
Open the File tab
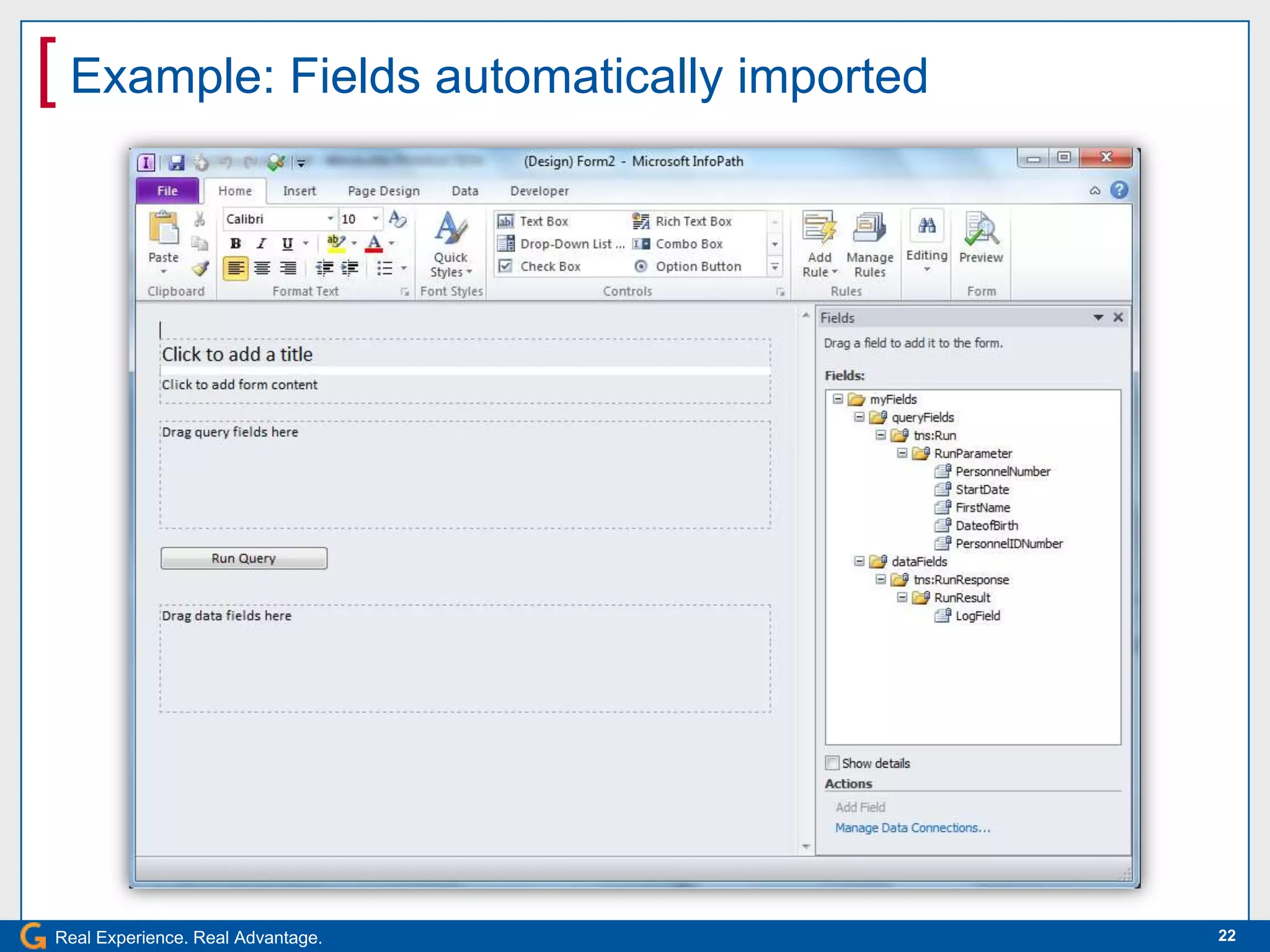(x=167, y=191)
